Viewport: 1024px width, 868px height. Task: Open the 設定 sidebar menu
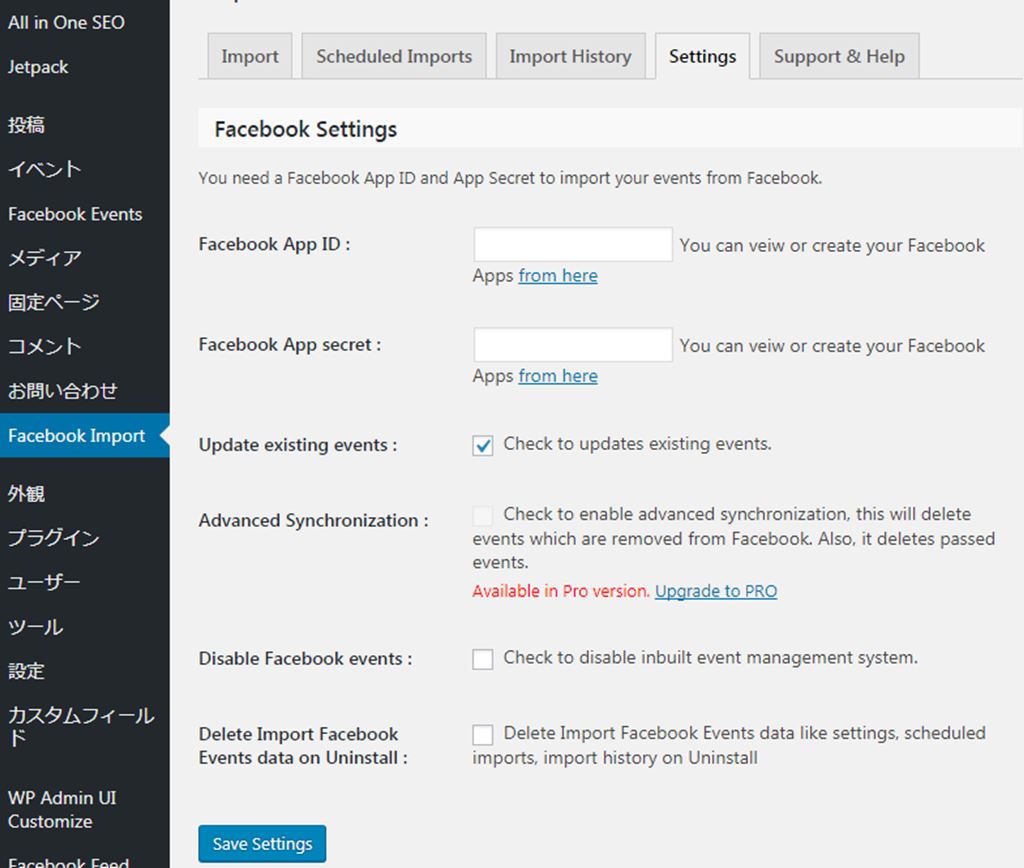pos(26,671)
